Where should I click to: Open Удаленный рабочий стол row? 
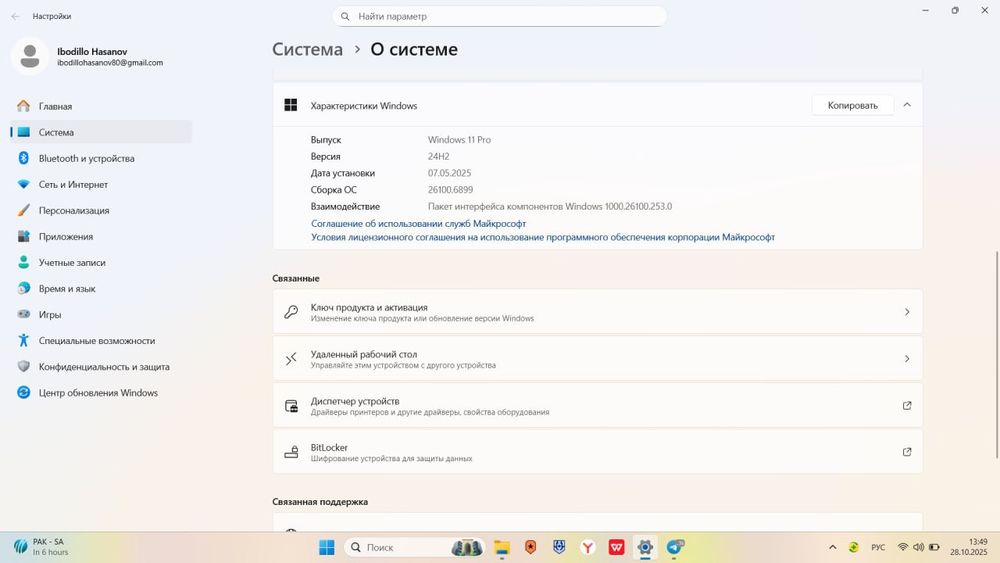598,359
